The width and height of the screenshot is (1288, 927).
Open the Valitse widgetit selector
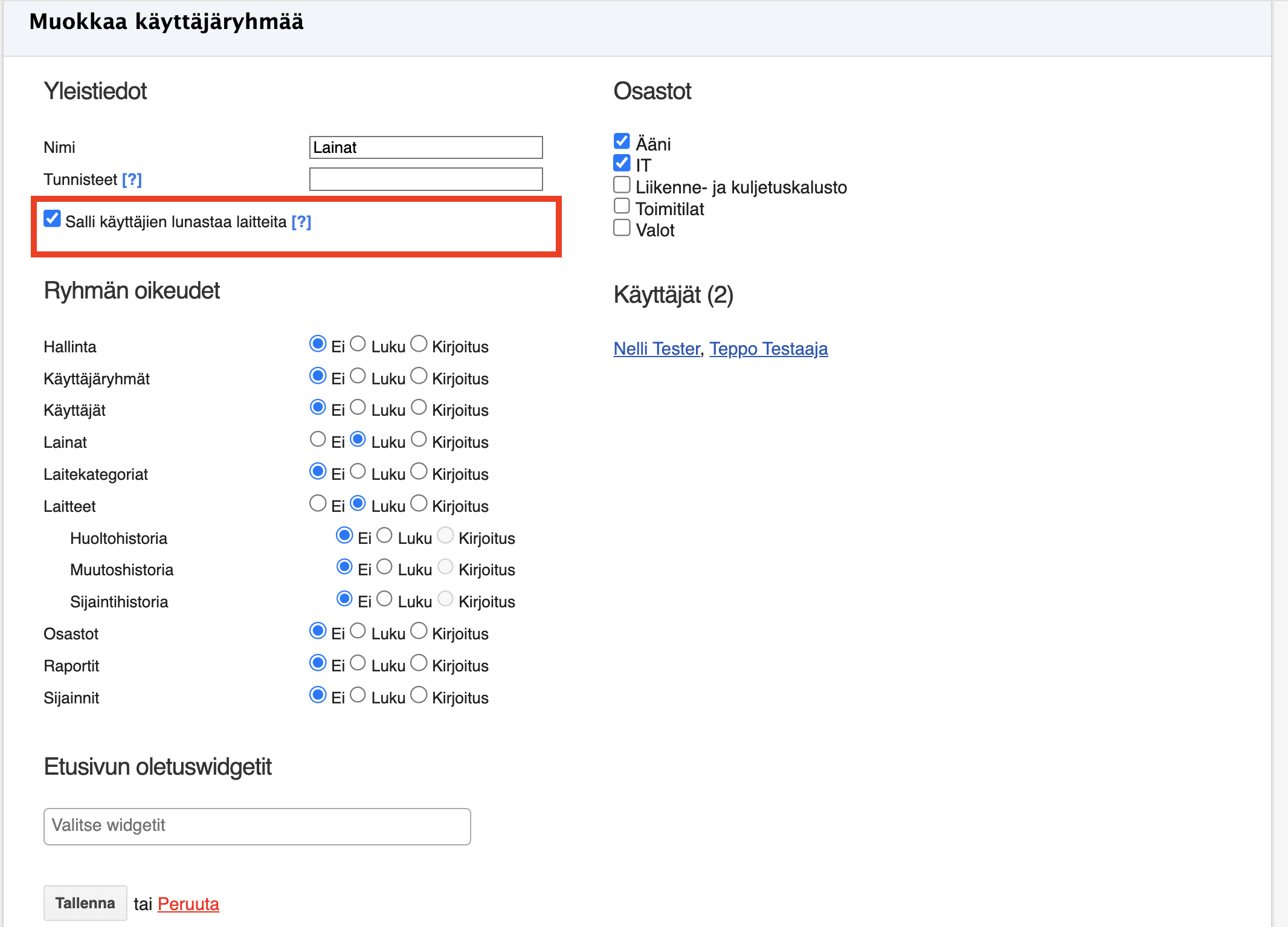click(x=257, y=826)
